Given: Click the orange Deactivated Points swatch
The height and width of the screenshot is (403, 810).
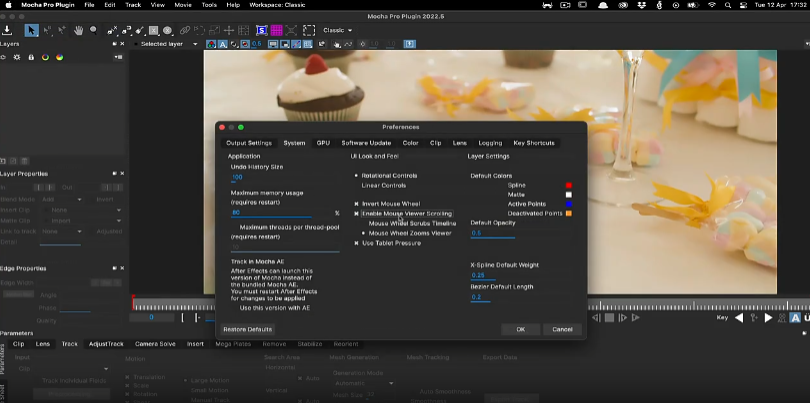Looking at the screenshot, I should click(569, 213).
